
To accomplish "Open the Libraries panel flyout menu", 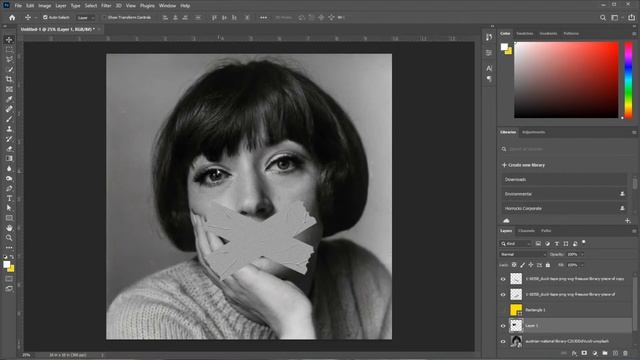I will [634, 132].
